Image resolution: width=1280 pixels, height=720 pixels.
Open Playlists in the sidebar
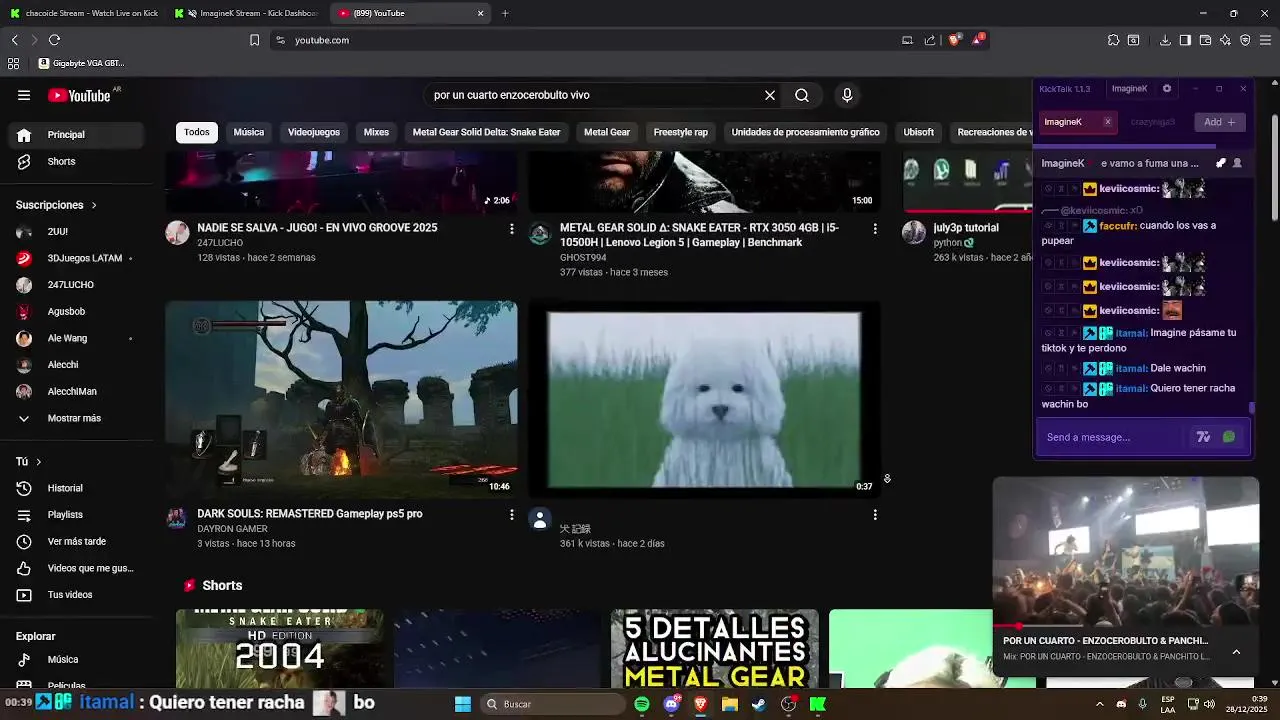pos(76,515)
